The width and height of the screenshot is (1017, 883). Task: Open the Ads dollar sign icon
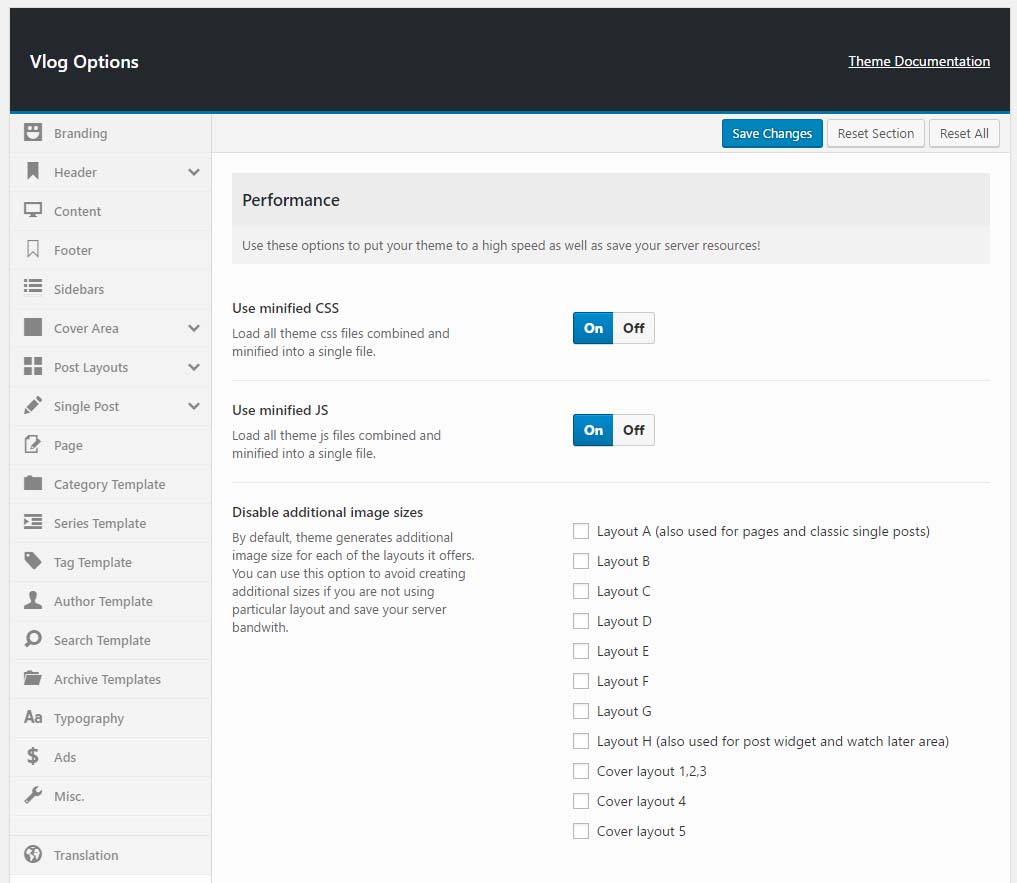[31, 757]
